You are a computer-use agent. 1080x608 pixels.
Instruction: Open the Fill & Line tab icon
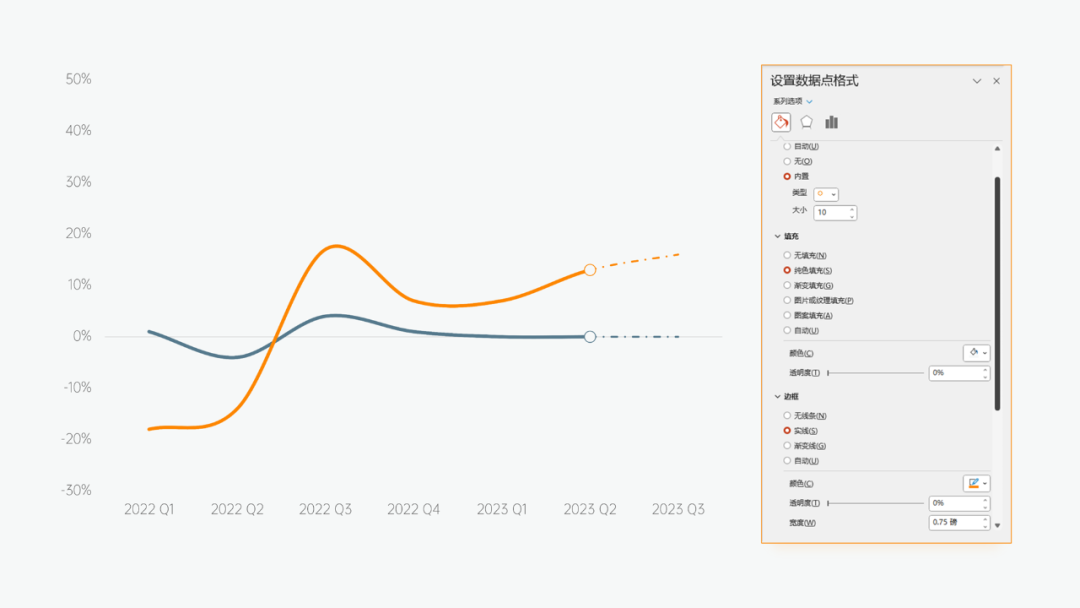tap(781, 122)
